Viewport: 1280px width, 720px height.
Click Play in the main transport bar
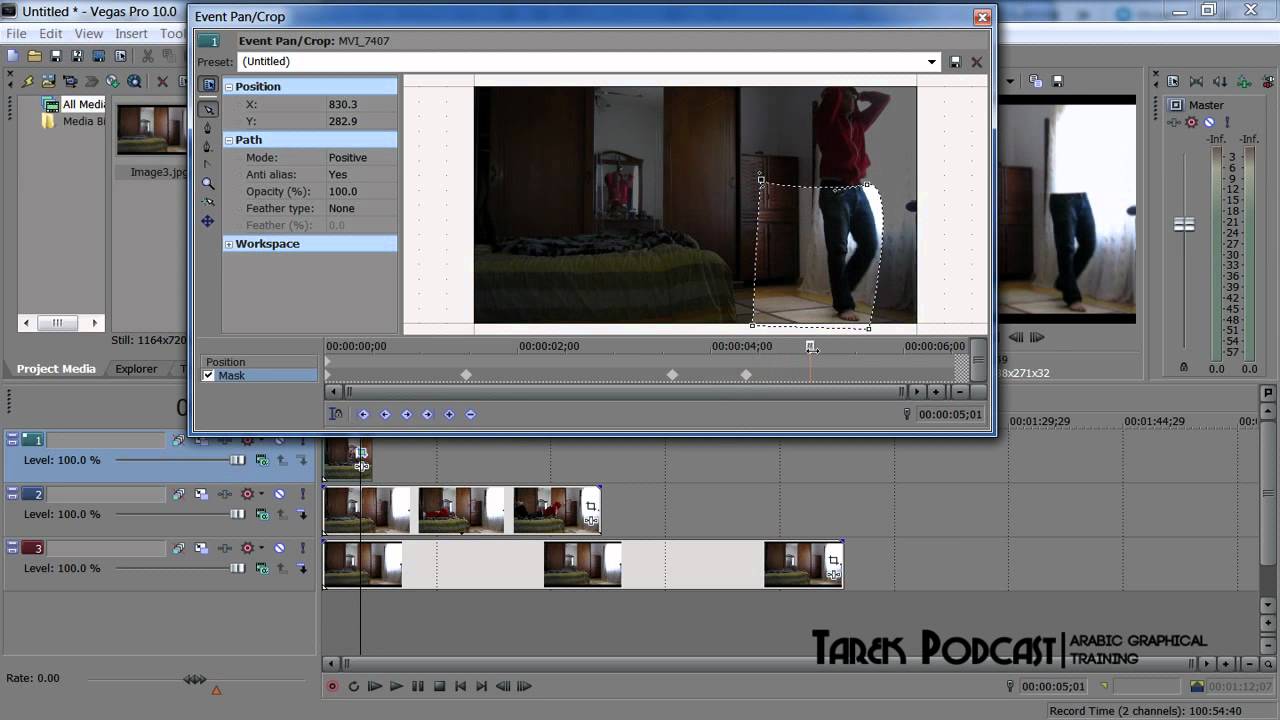coord(396,686)
